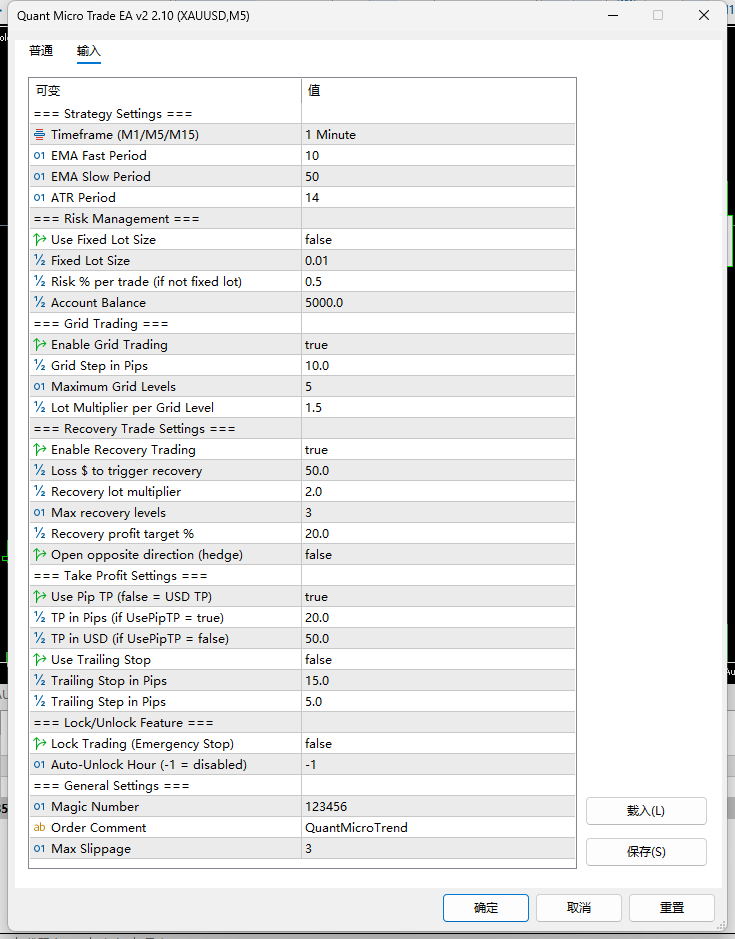
Task: Select the === Risk Management === row
Action: point(303,219)
